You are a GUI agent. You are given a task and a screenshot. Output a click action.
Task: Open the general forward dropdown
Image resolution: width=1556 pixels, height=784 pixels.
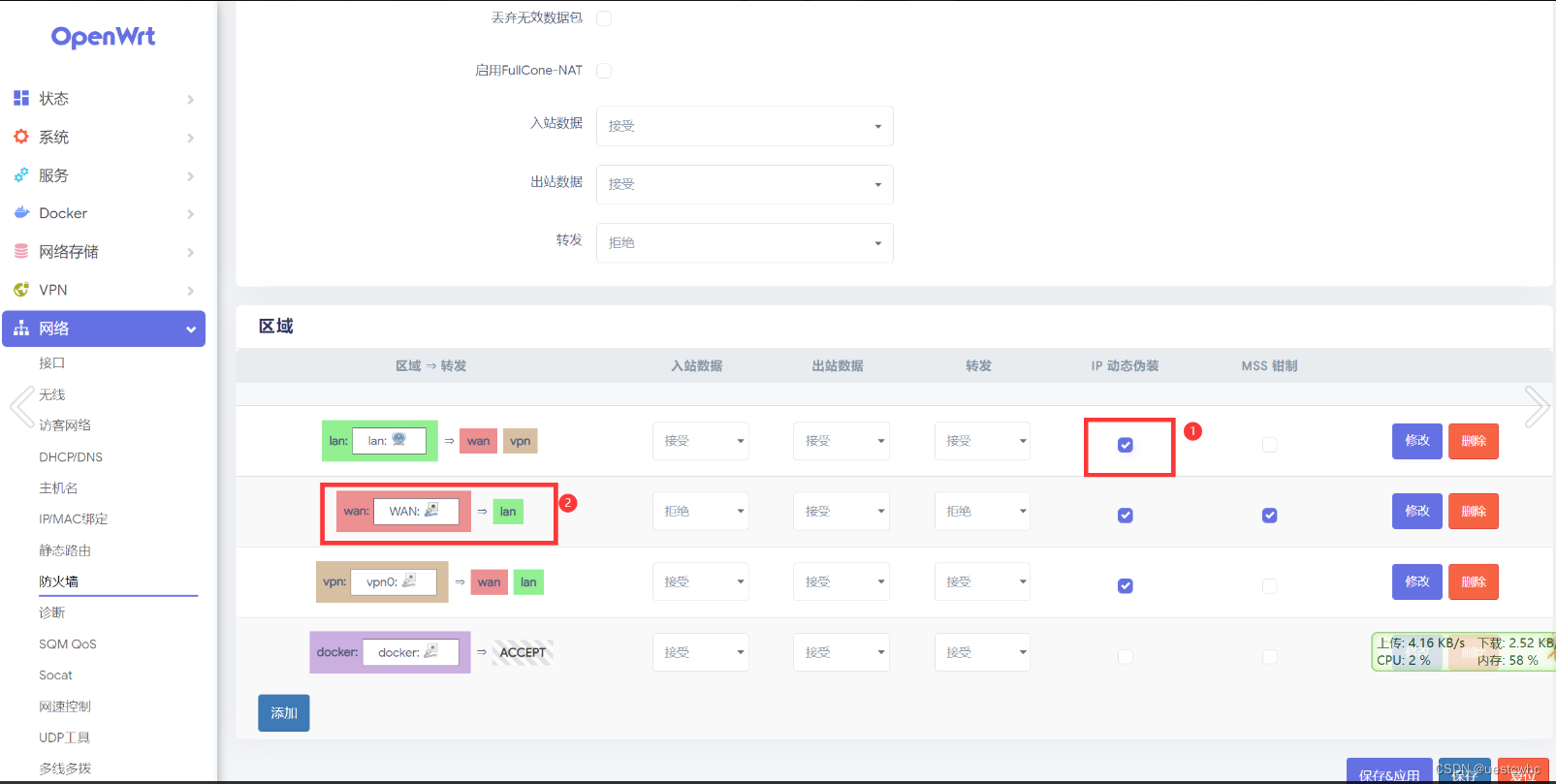(745, 243)
